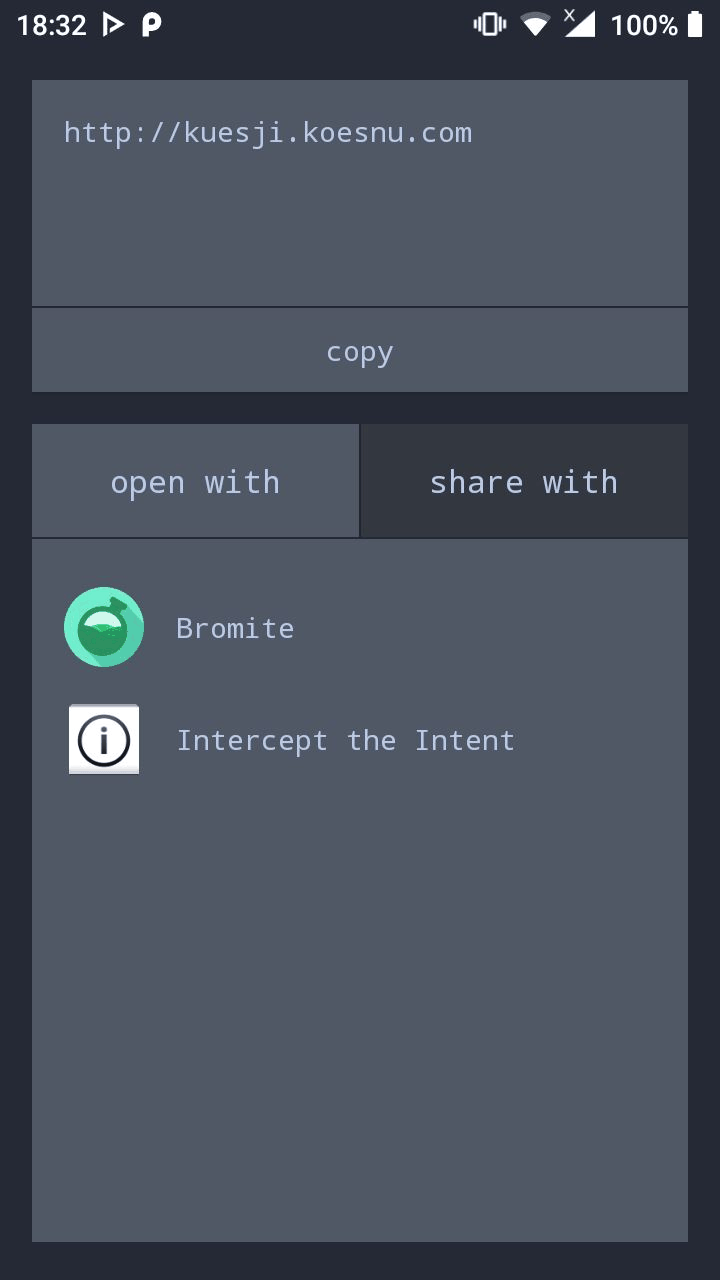The height and width of the screenshot is (1280, 720).
Task: Select the Bromite app icon
Action: click(103, 627)
